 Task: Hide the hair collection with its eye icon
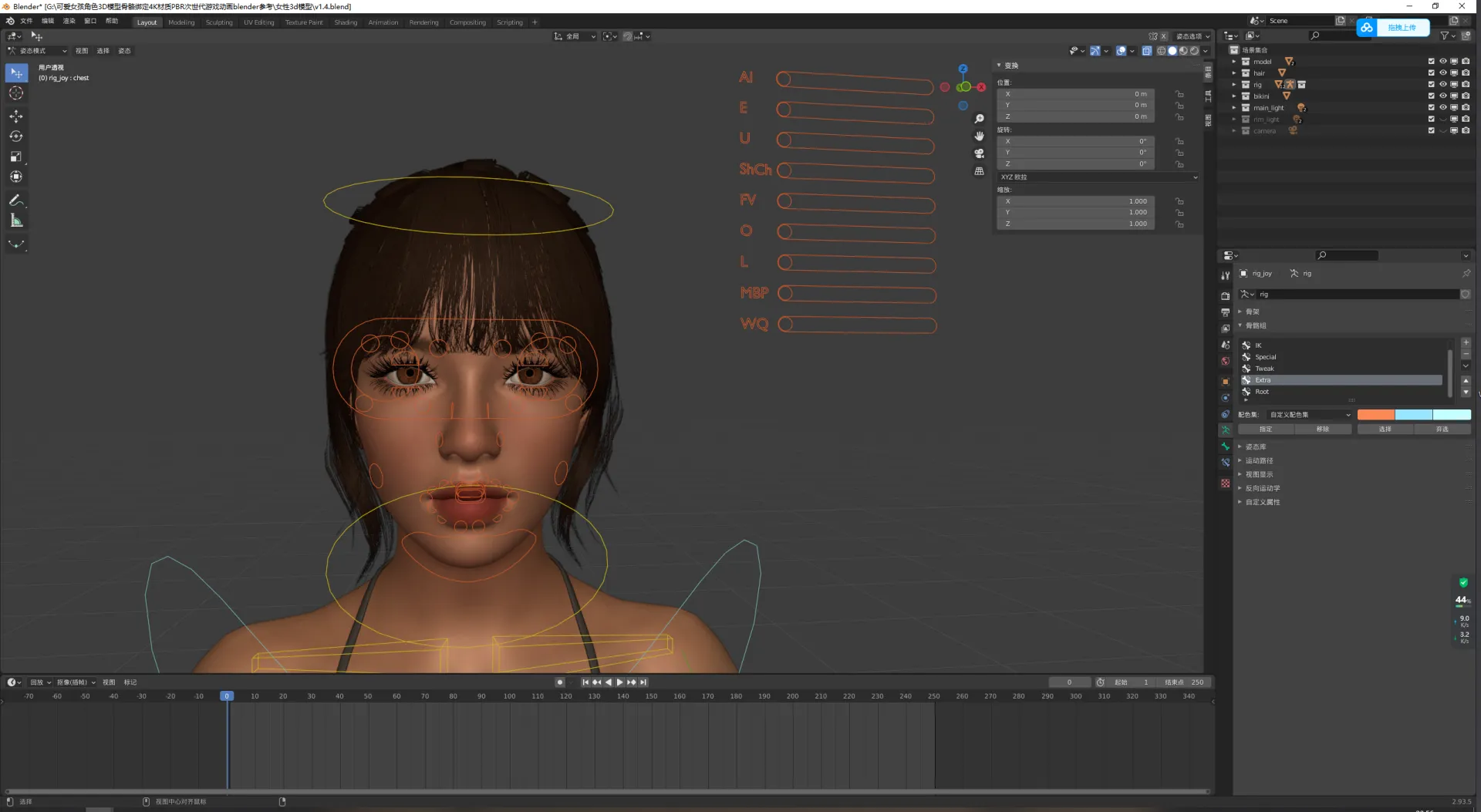[x=1442, y=73]
